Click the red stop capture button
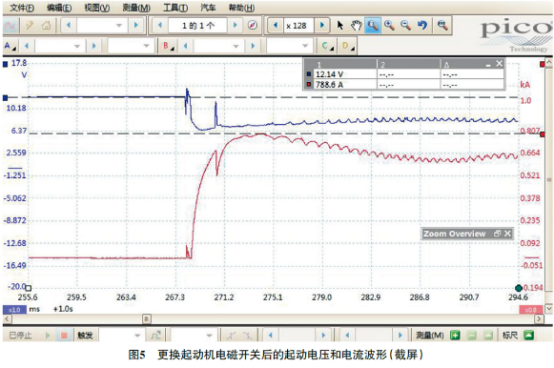554x368 pixels. pyautogui.click(x=64, y=335)
